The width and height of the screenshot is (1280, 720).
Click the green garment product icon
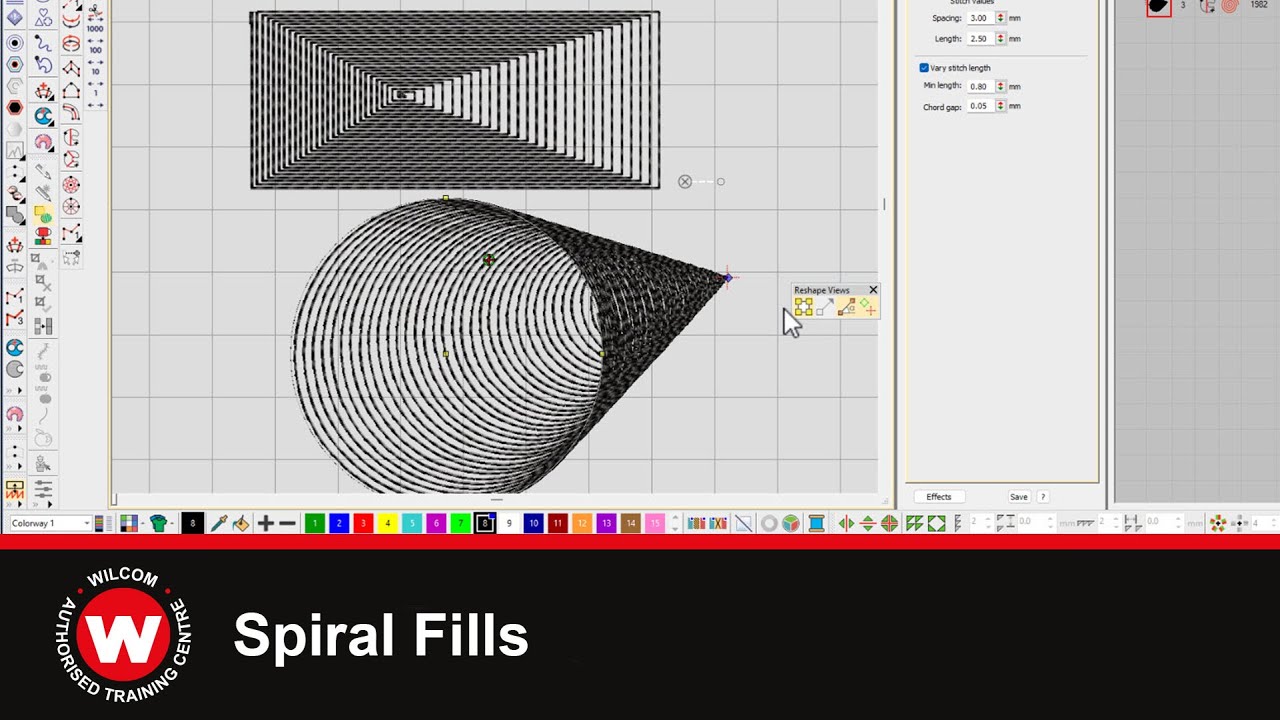[158, 523]
